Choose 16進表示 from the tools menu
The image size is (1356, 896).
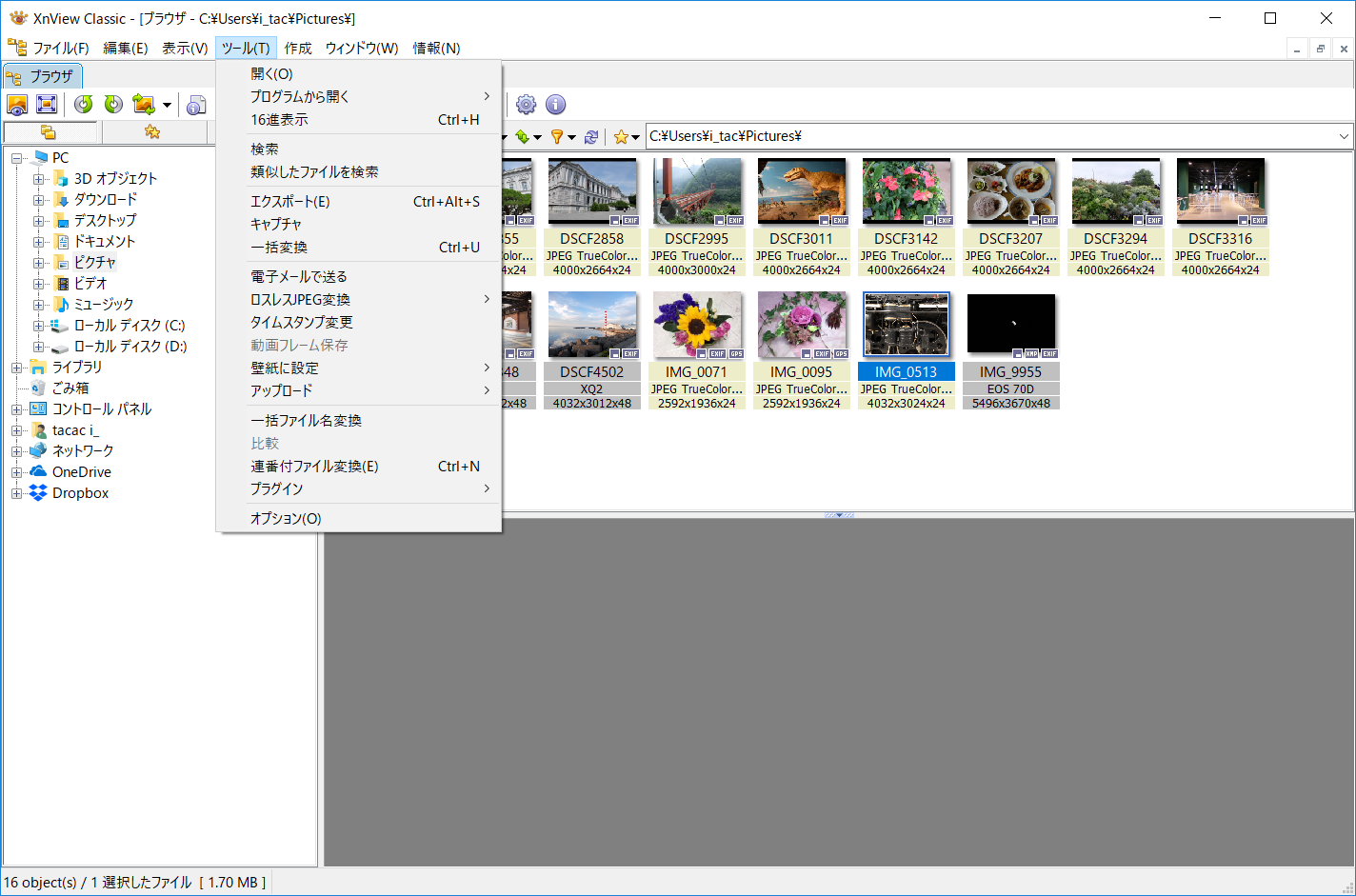pos(359,120)
